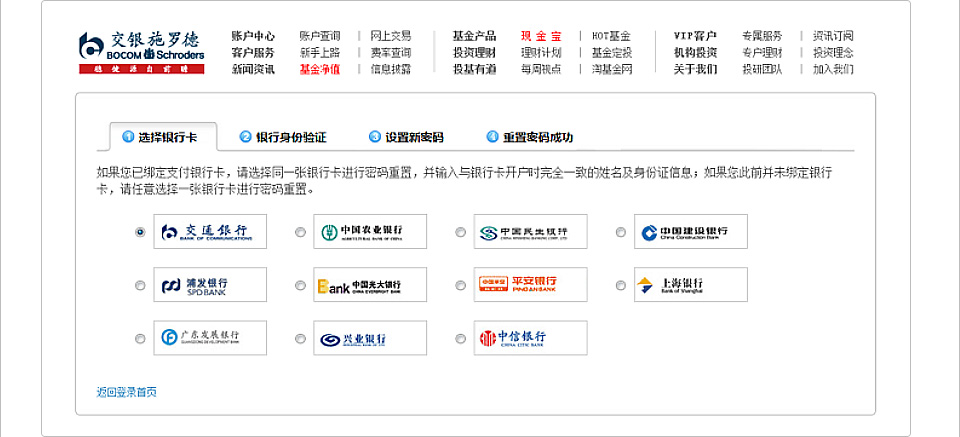The height and width of the screenshot is (437, 960).
Task: Open the 基金定投 link
Action: (612, 53)
